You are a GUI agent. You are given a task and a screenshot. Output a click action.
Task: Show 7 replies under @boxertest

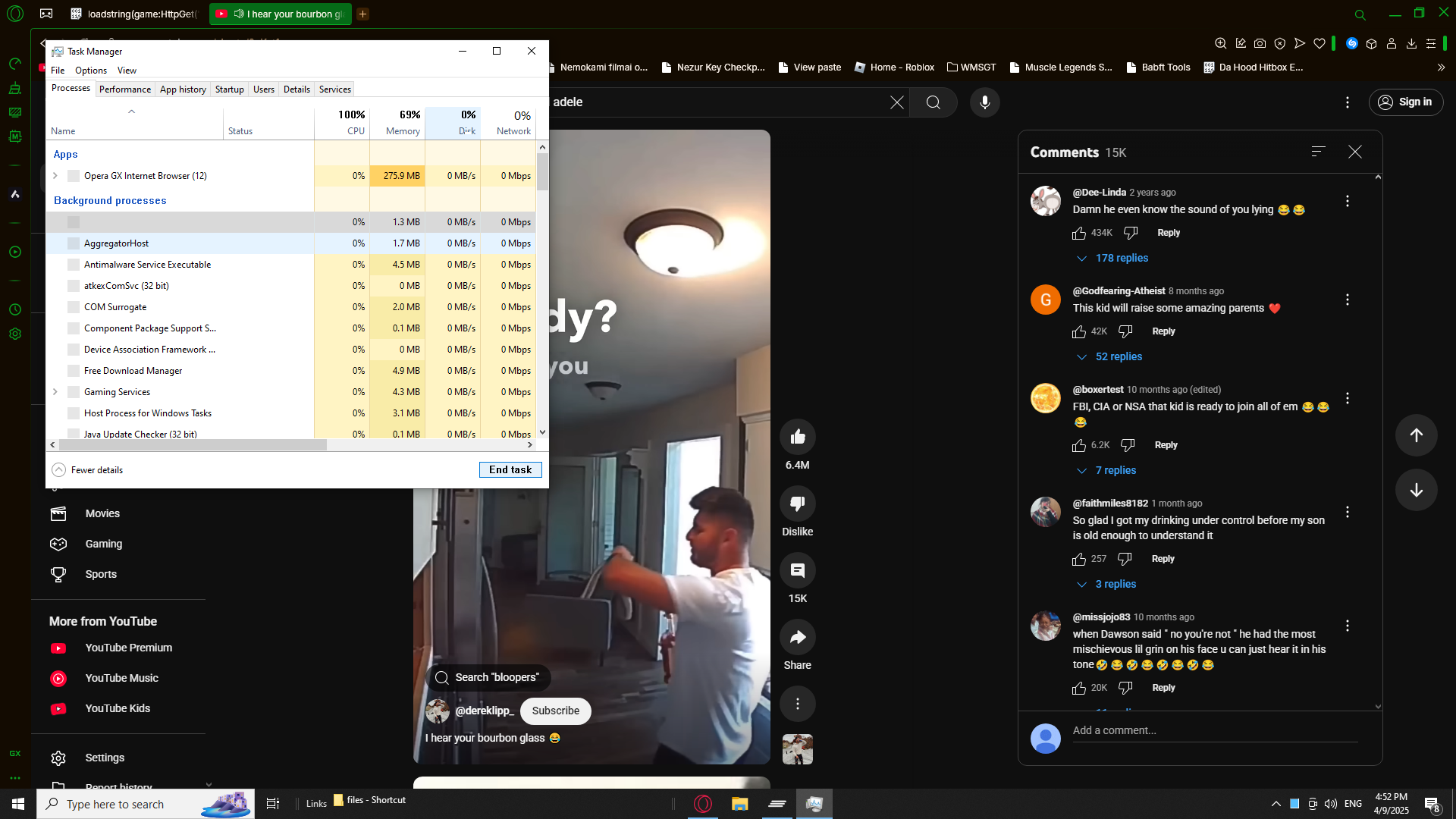tap(1106, 471)
